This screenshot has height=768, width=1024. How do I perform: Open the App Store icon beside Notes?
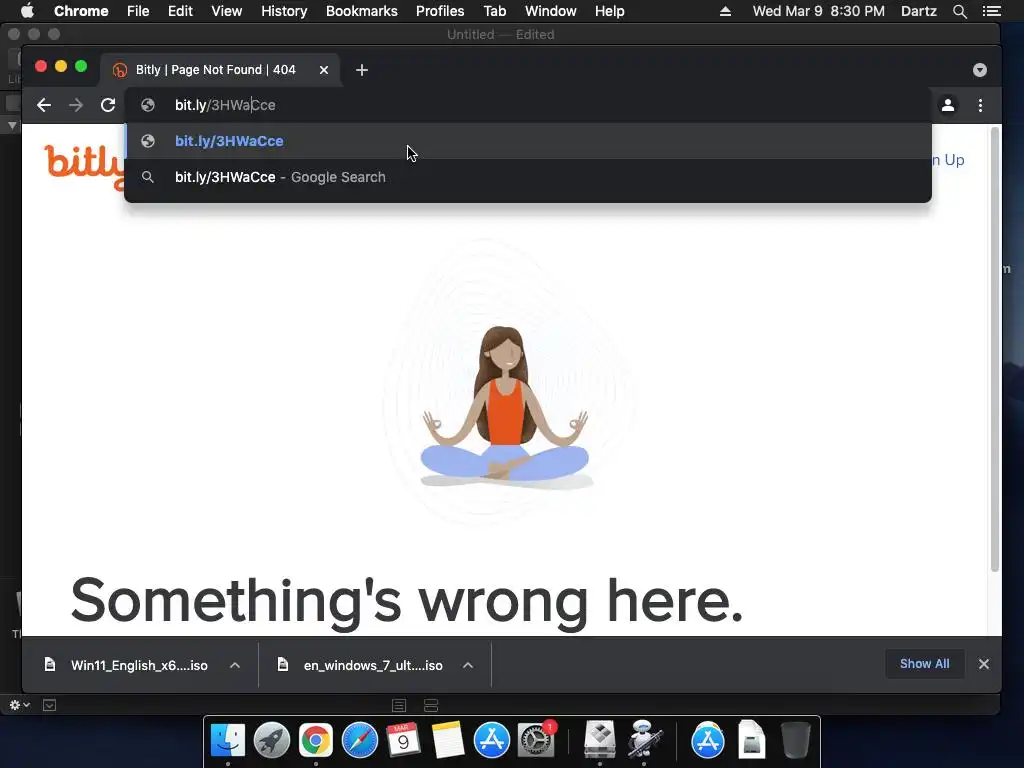pyautogui.click(x=492, y=741)
